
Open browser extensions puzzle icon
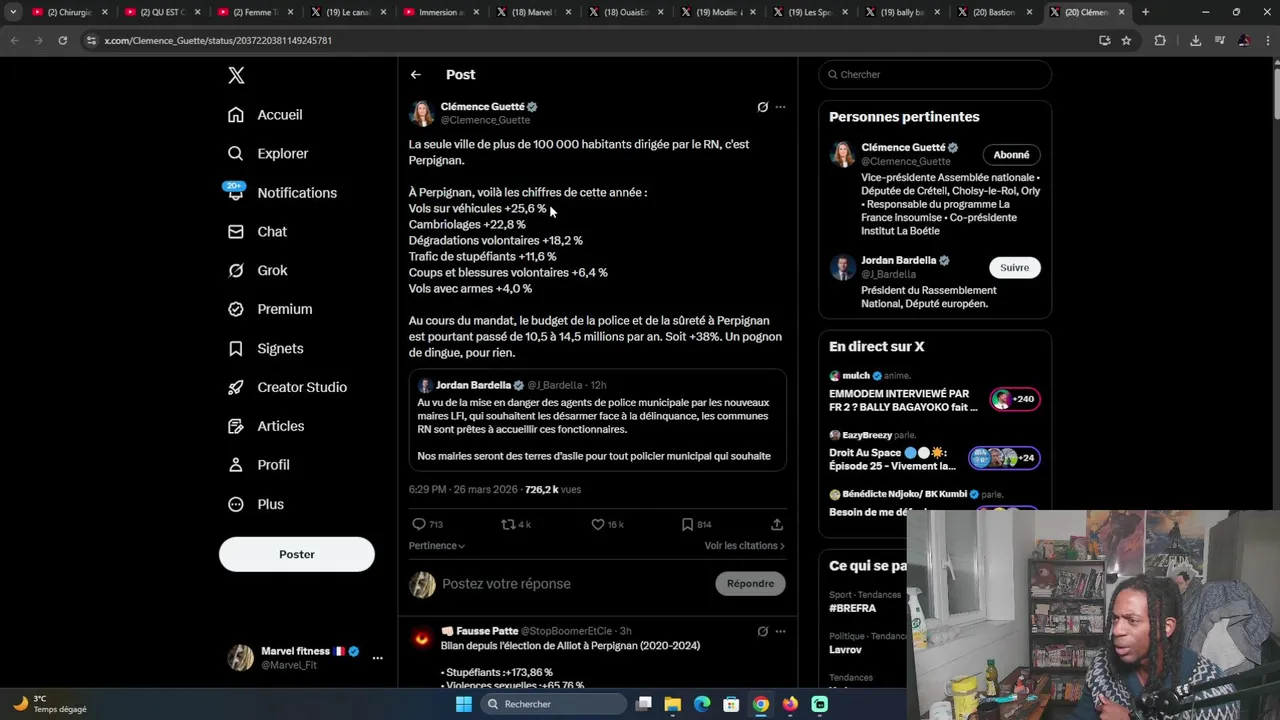point(1160,40)
